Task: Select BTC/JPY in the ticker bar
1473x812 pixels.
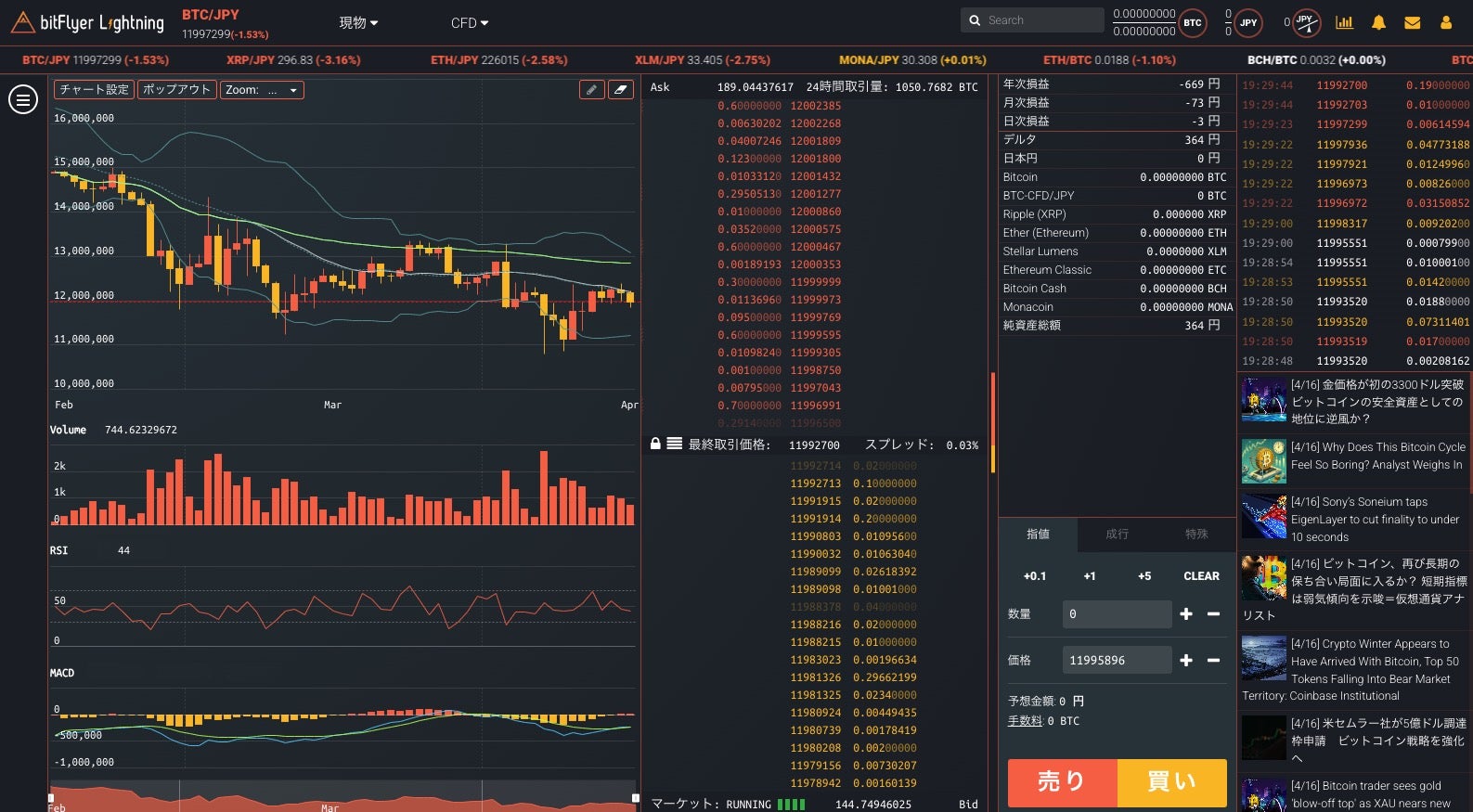Action: 96,59
